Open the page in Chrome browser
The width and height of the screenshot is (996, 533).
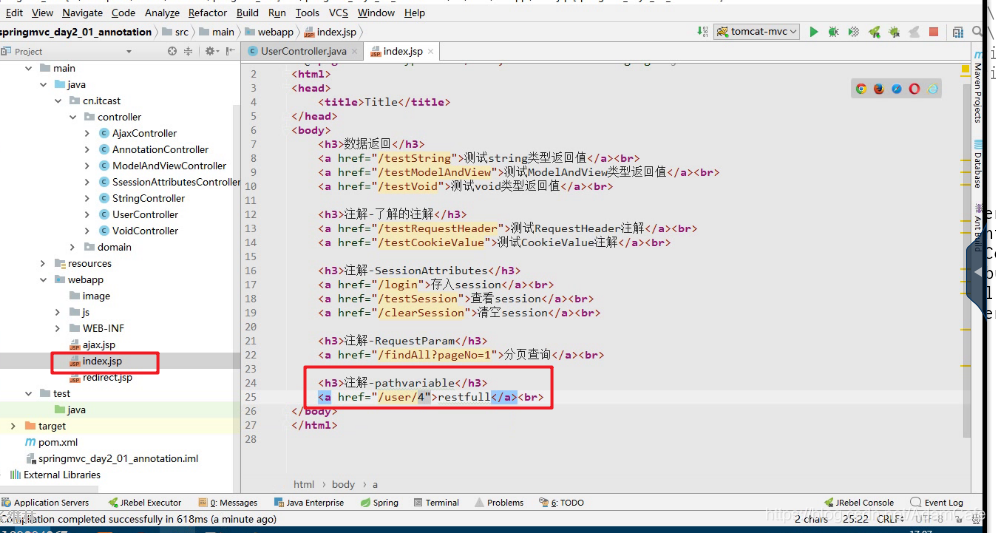coord(861,89)
